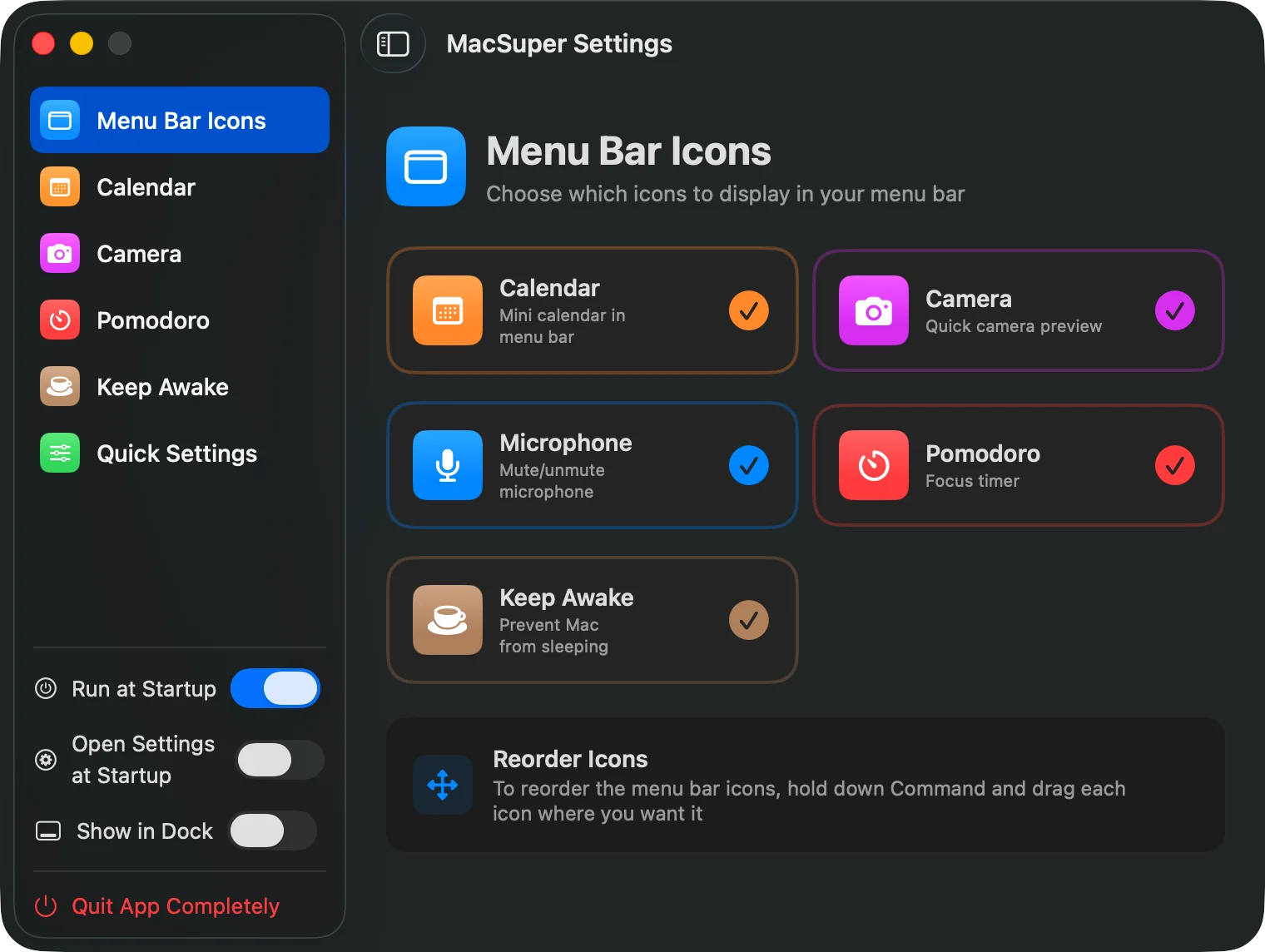1265x952 pixels.
Task: Click the Microphone mute/unmute card
Action: (x=592, y=465)
